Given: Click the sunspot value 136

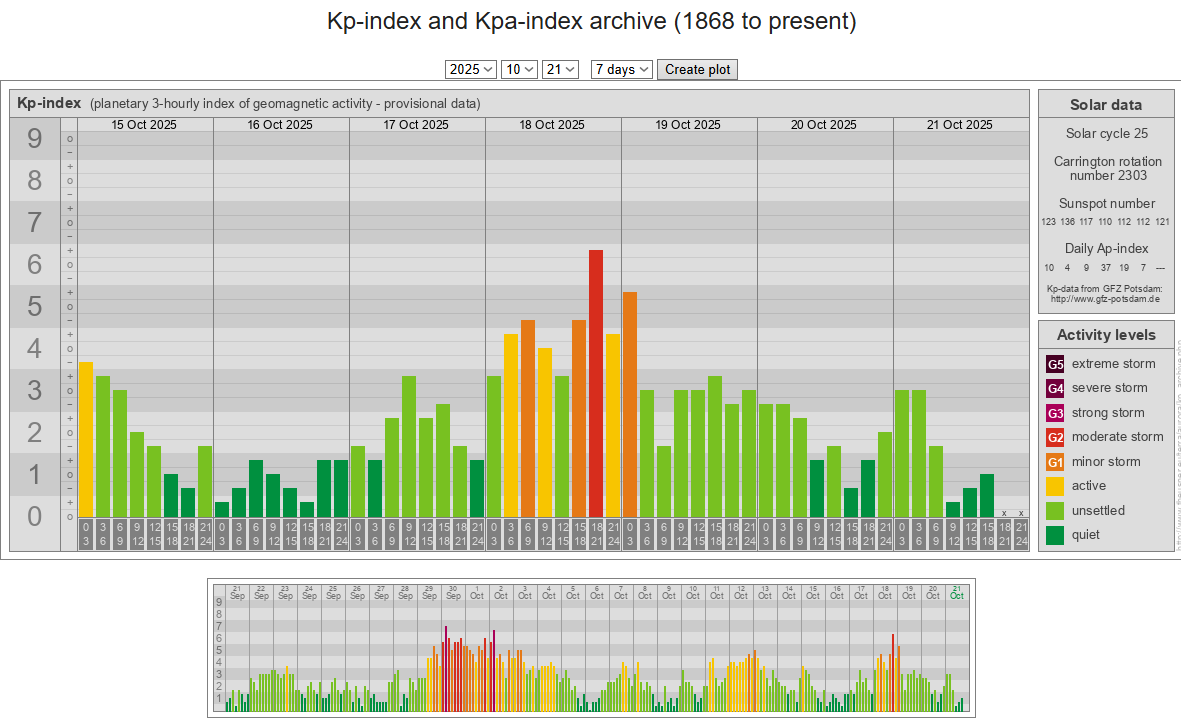Looking at the screenshot, I should [x=1067, y=222].
